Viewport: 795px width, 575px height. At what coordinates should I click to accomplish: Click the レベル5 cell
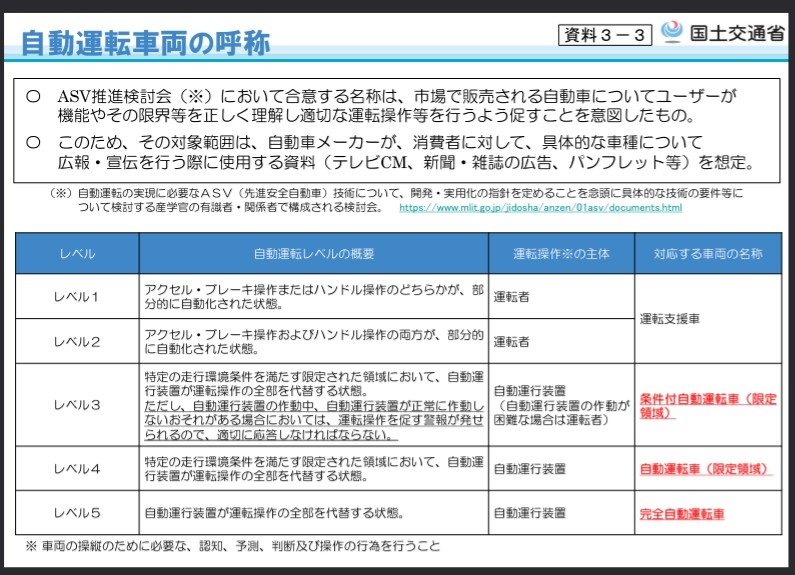click(77, 513)
